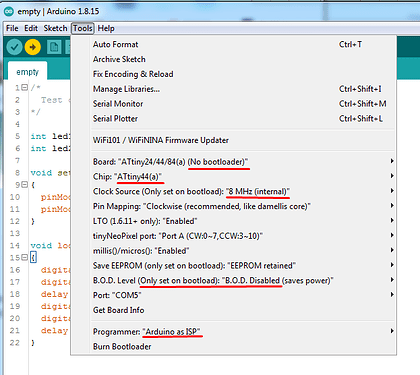Launch WiFi101 / WiFiNINA Firmware Updater
The image size is (420, 375).
click(x=233, y=140)
